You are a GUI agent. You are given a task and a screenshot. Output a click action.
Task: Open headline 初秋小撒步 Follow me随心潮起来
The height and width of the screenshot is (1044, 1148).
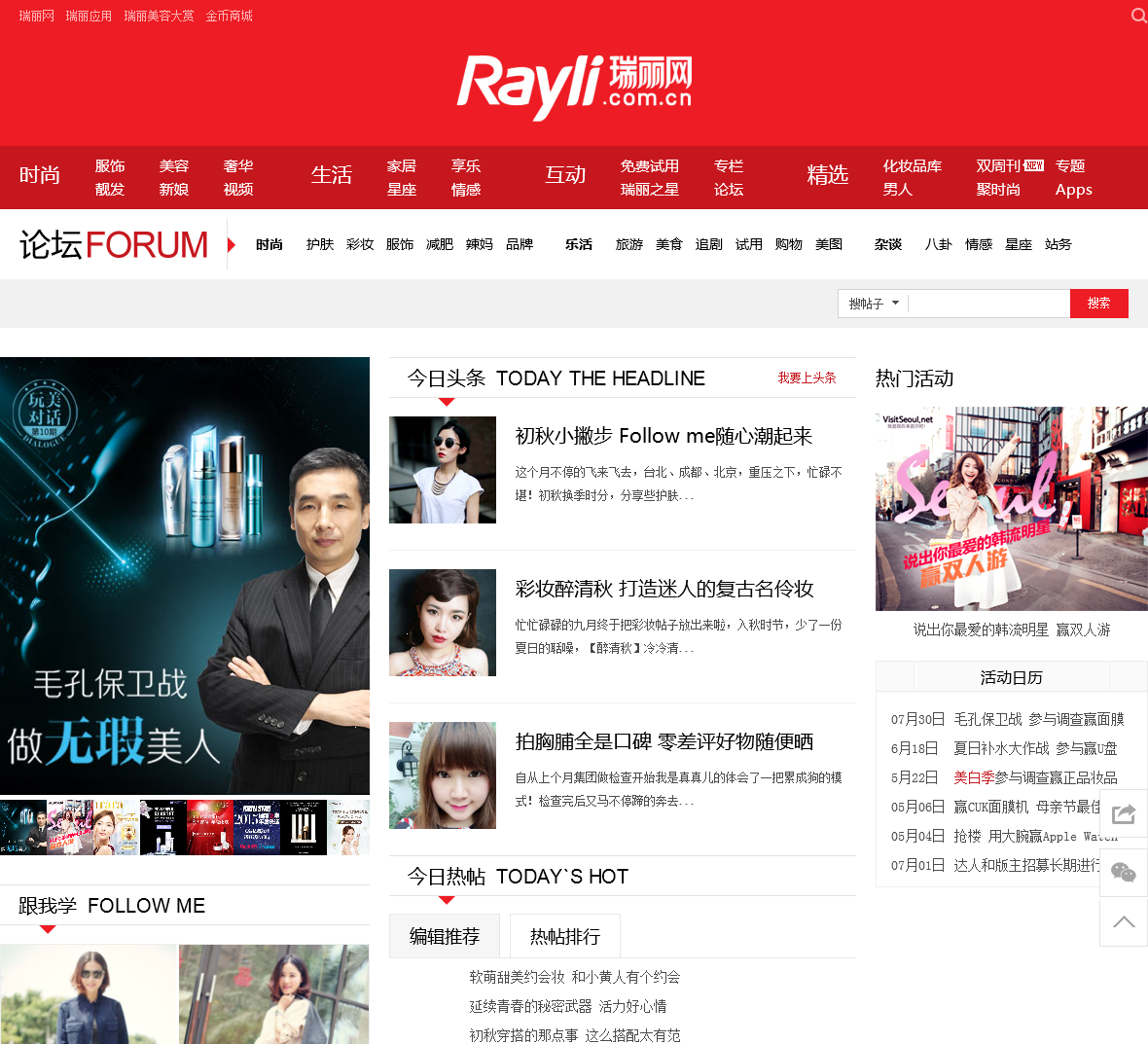[x=664, y=436]
